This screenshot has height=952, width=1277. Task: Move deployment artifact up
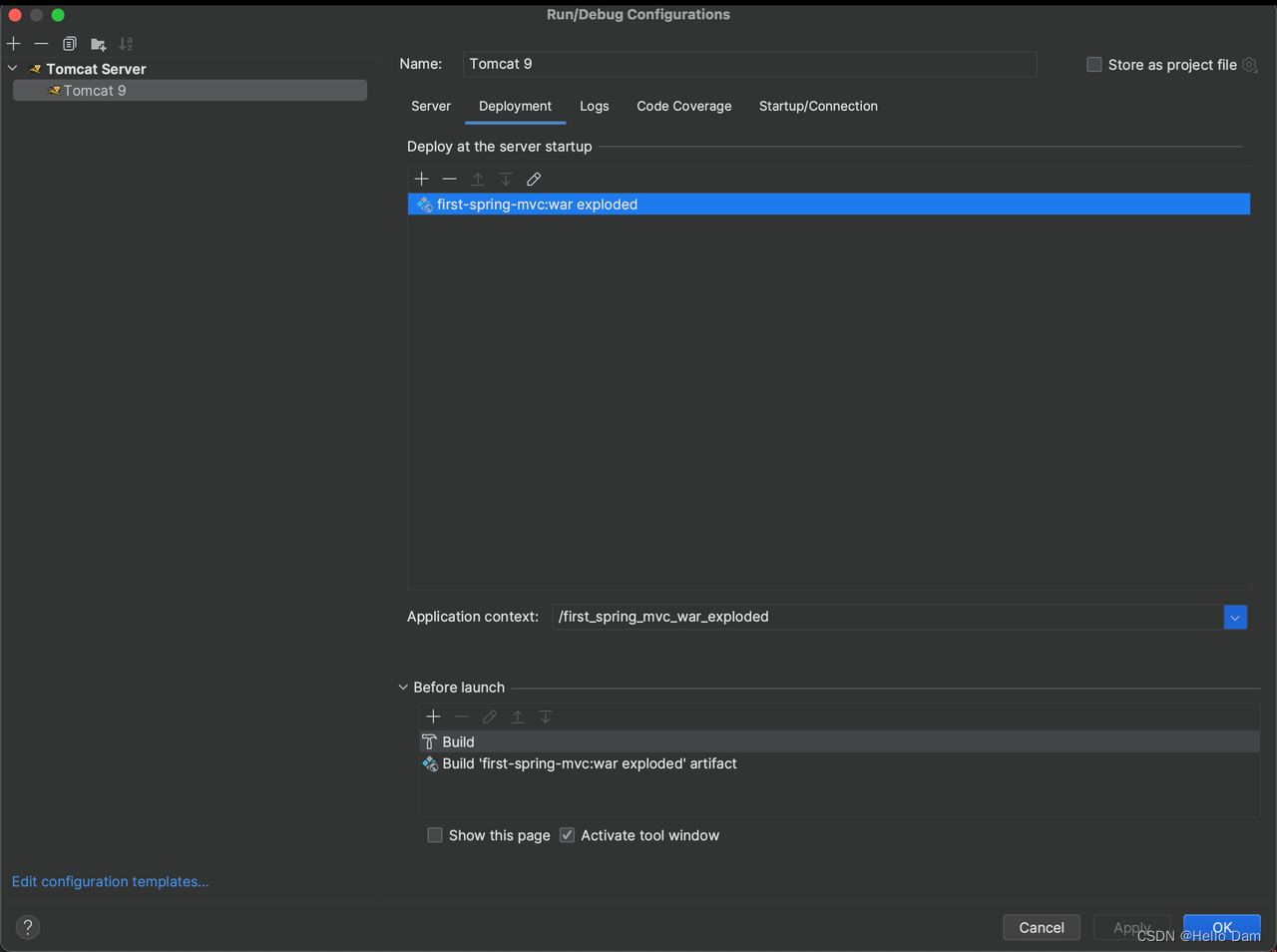tap(478, 179)
